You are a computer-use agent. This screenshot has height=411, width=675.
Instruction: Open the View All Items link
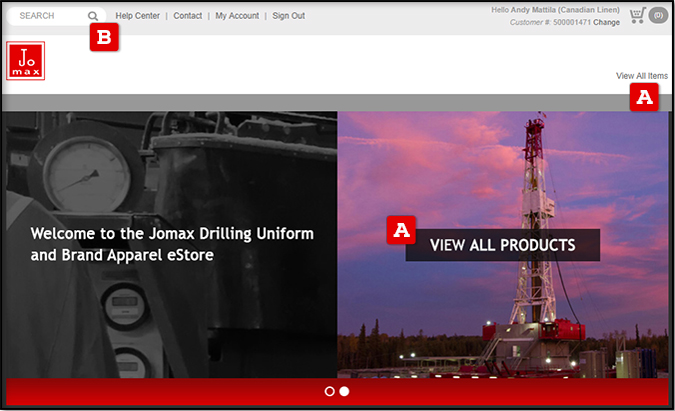point(641,76)
